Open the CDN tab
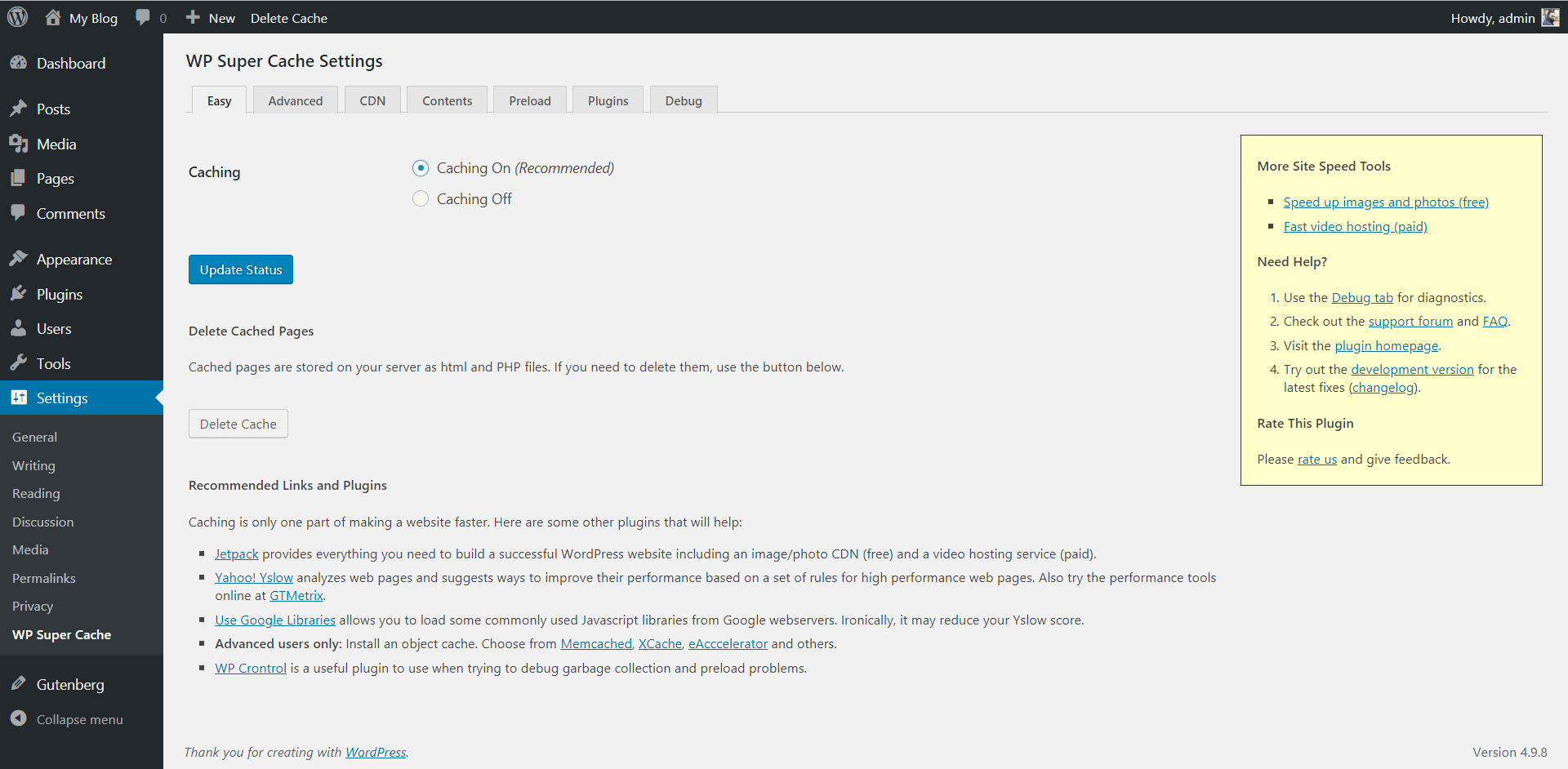This screenshot has height=769, width=1568. click(372, 100)
